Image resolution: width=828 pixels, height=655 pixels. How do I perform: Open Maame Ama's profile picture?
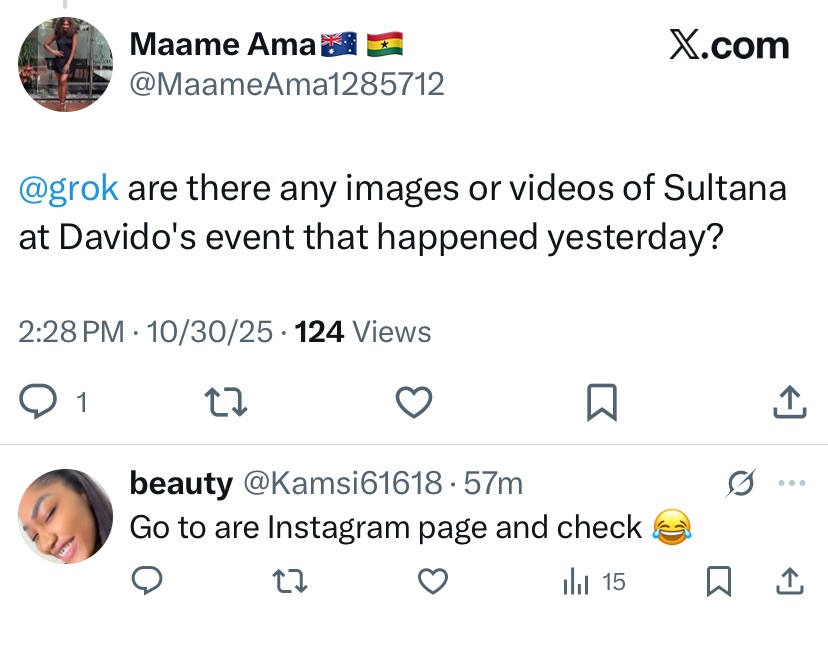tap(65, 65)
